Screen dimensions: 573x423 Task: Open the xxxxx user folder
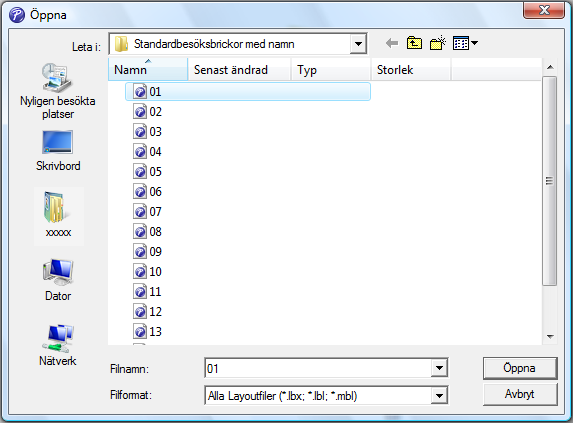pos(58,216)
